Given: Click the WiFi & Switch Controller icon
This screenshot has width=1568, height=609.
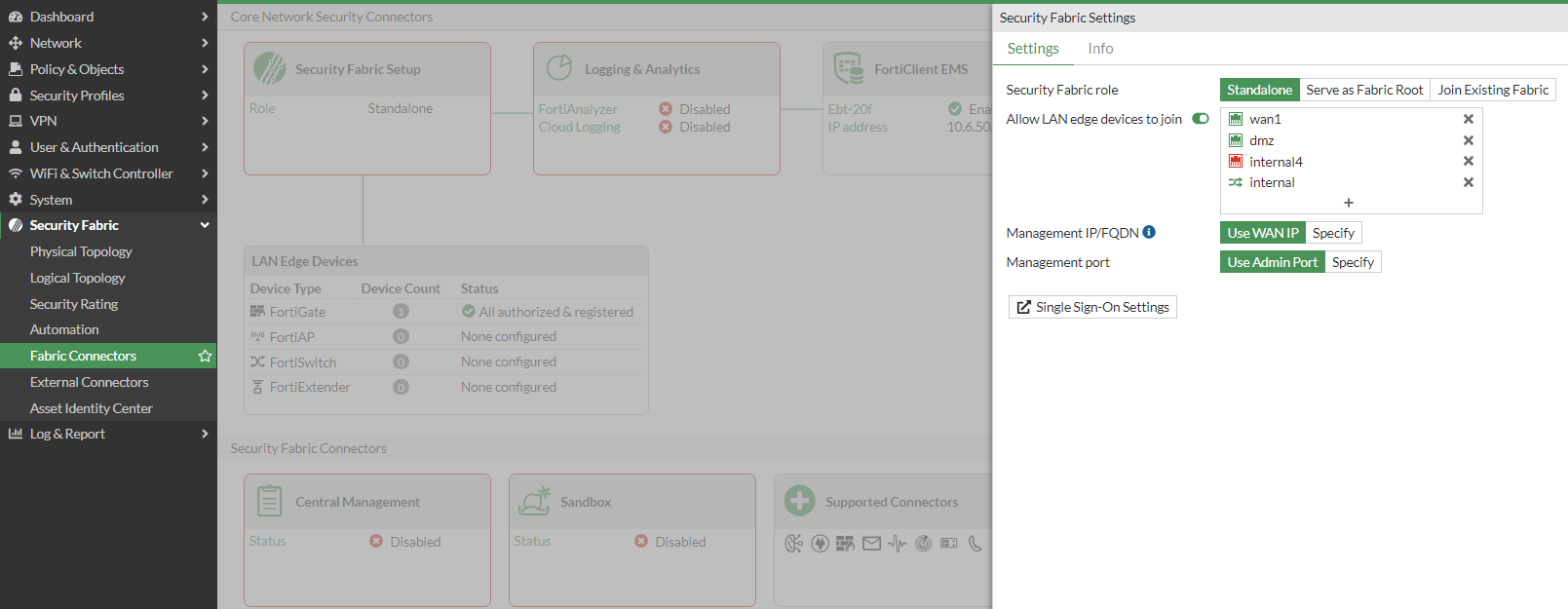Looking at the screenshot, I should click(x=16, y=173).
